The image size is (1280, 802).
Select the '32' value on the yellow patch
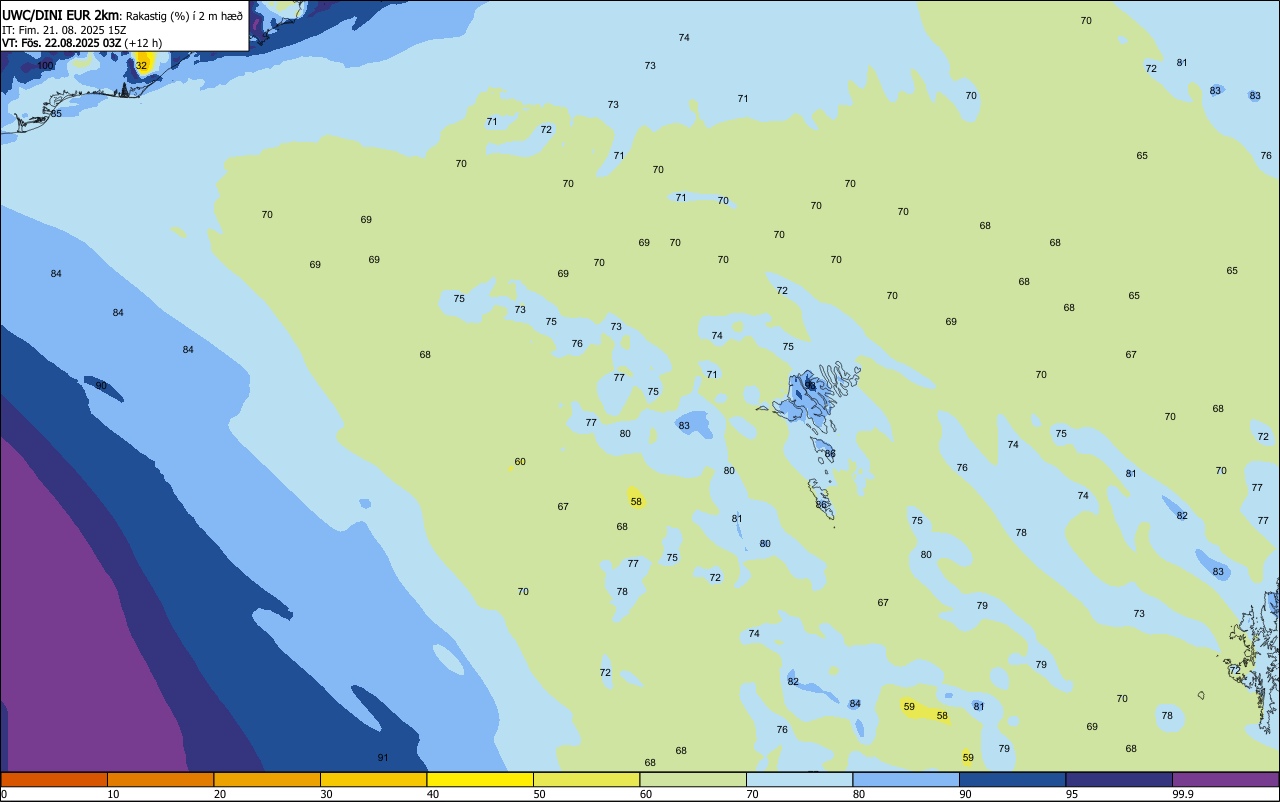pos(141,66)
